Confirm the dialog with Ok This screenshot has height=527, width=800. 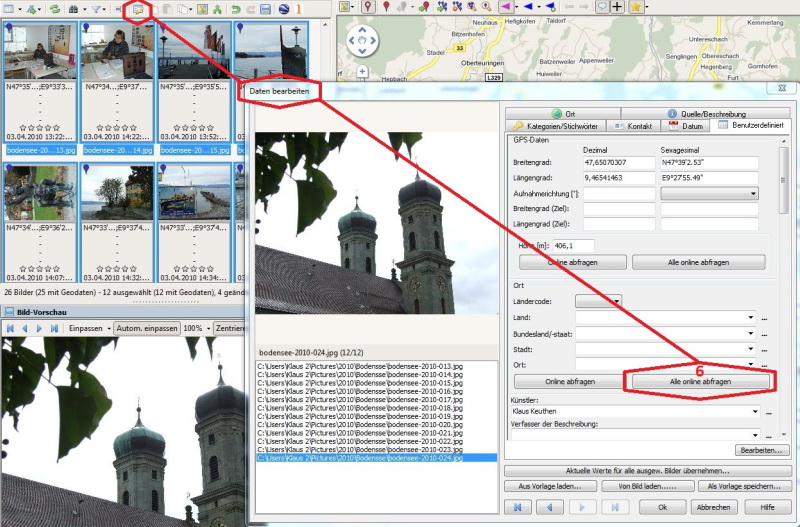(662, 507)
